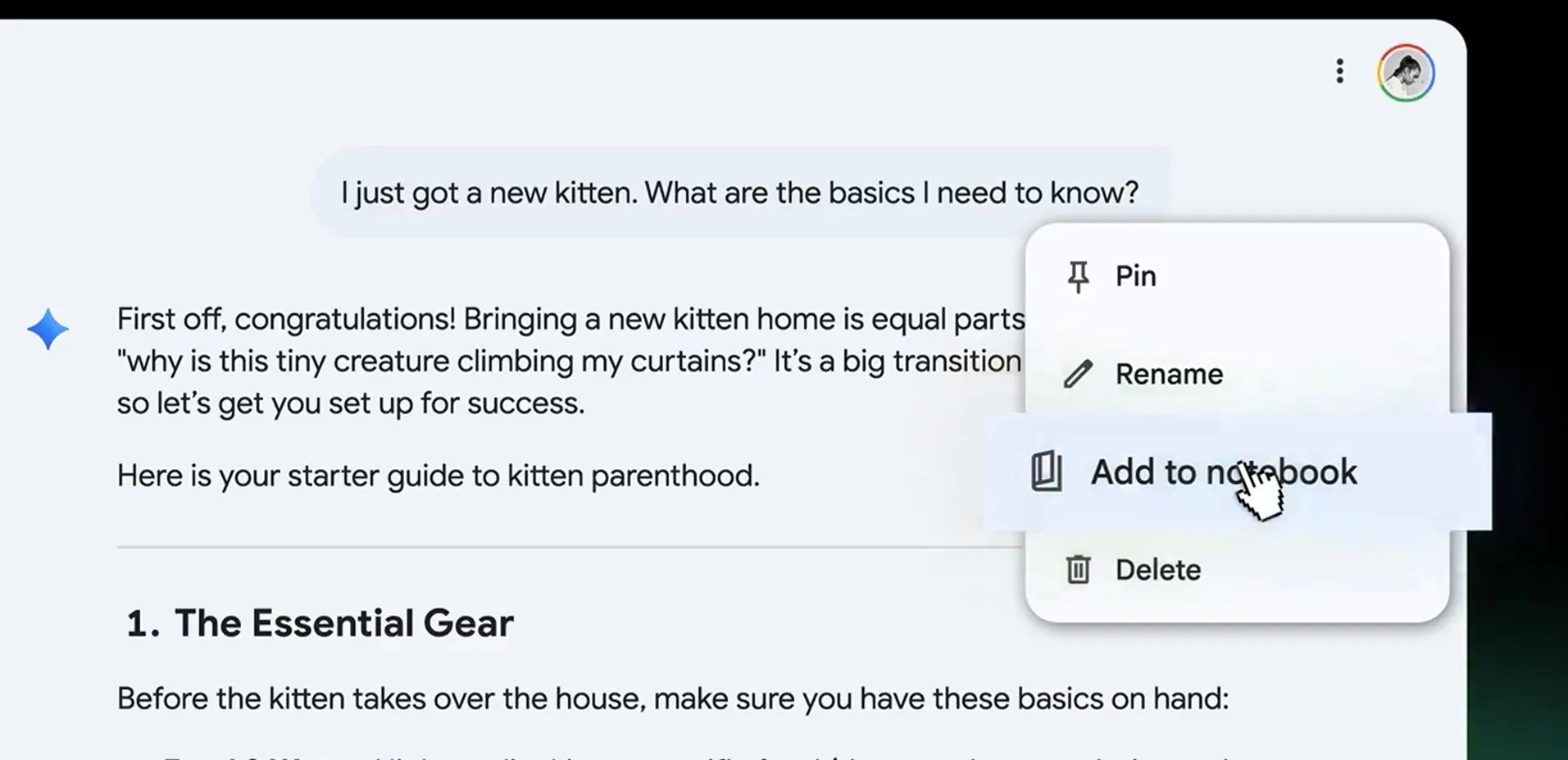Click the line starting First off, congratulations
This screenshot has height=760, width=1568.
[x=570, y=319]
